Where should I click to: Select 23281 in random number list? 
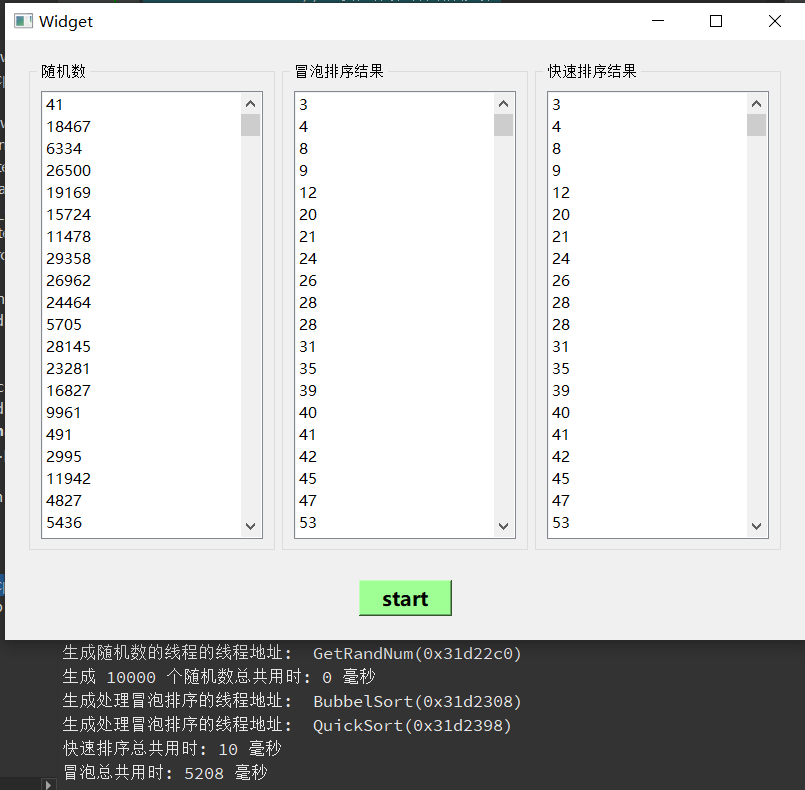coord(141,369)
